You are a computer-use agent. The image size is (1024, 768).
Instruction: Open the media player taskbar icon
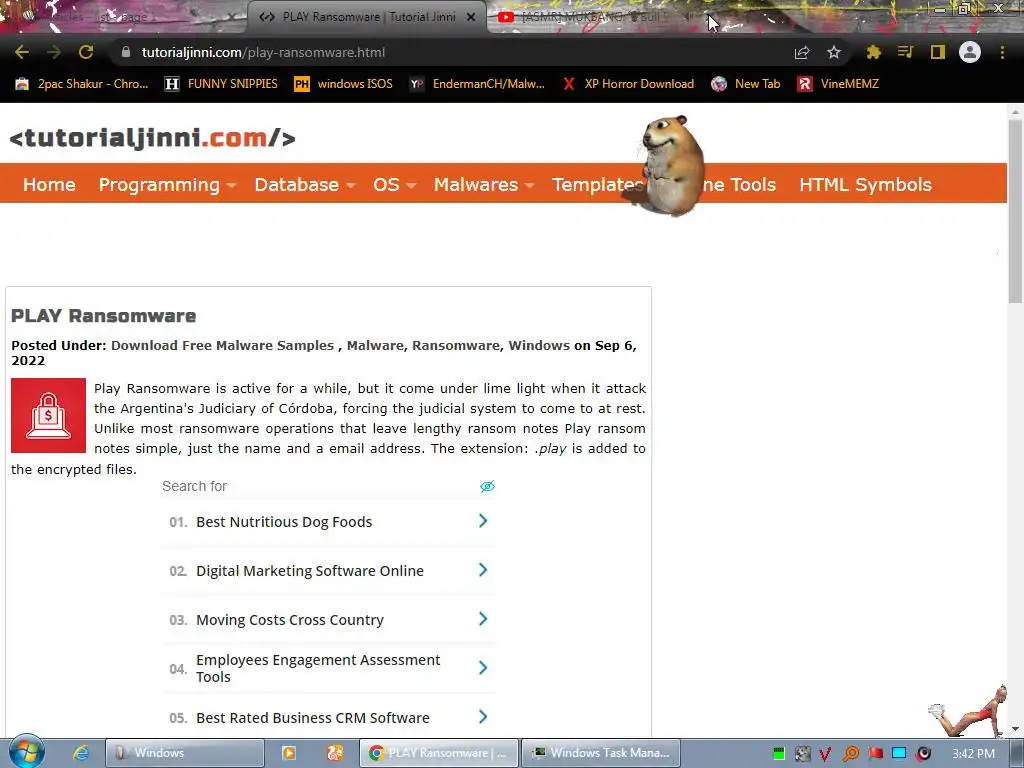tap(289, 753)
